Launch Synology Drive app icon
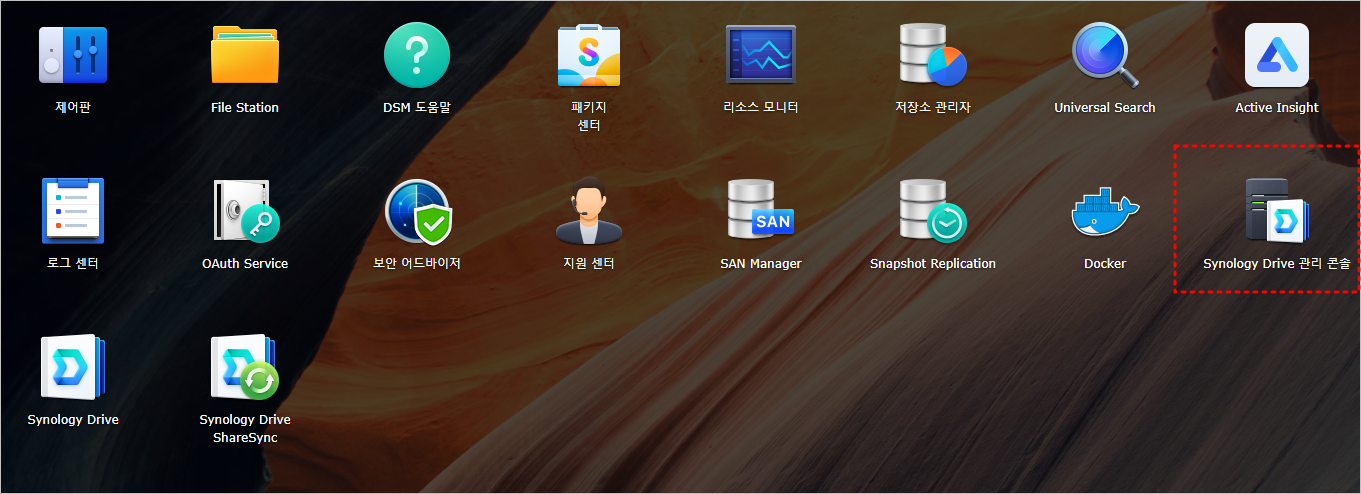 click(73, 367)
